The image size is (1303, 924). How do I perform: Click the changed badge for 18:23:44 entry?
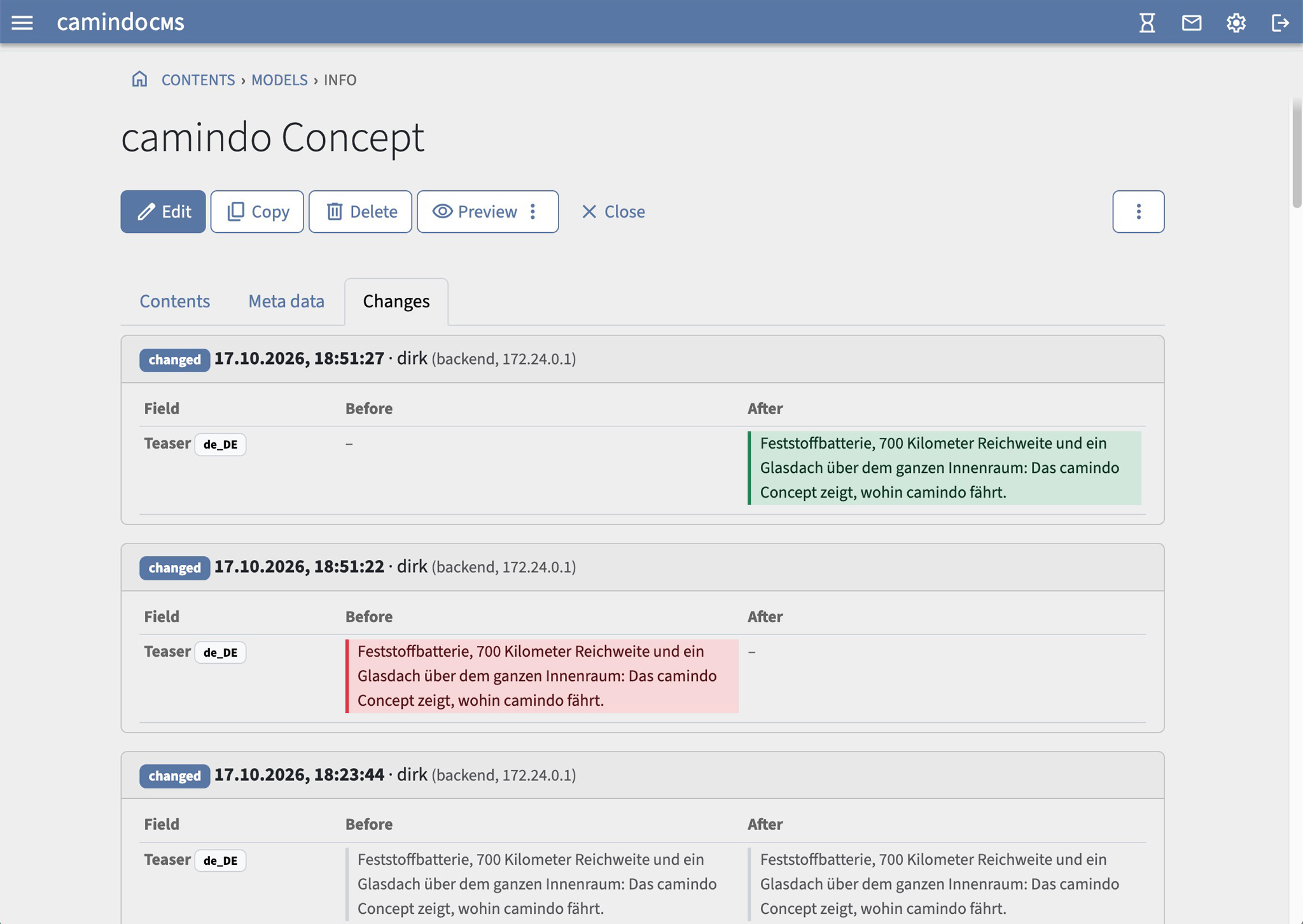pyautogui.click(x=175, y=776)
